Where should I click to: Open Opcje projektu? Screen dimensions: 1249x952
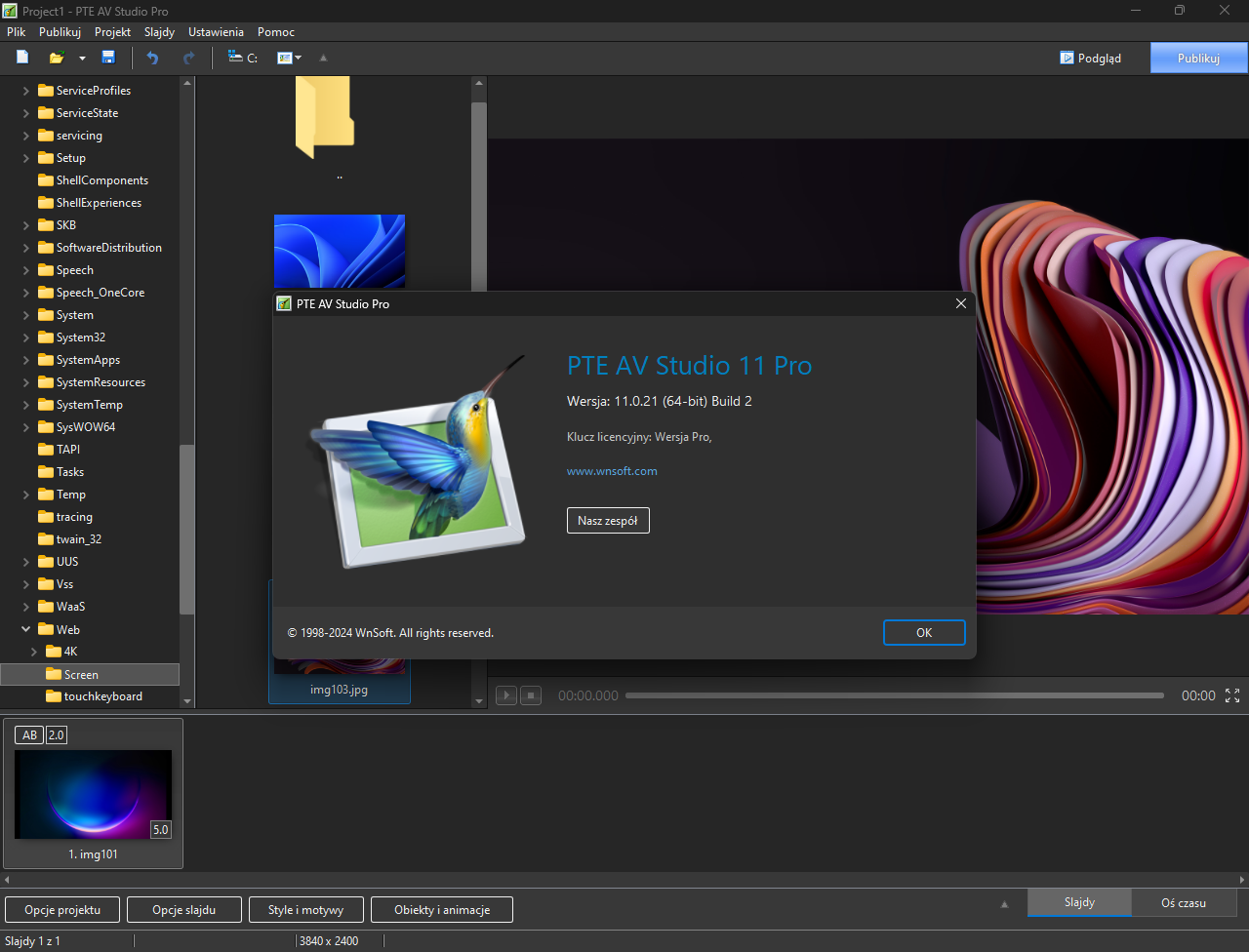62,910
